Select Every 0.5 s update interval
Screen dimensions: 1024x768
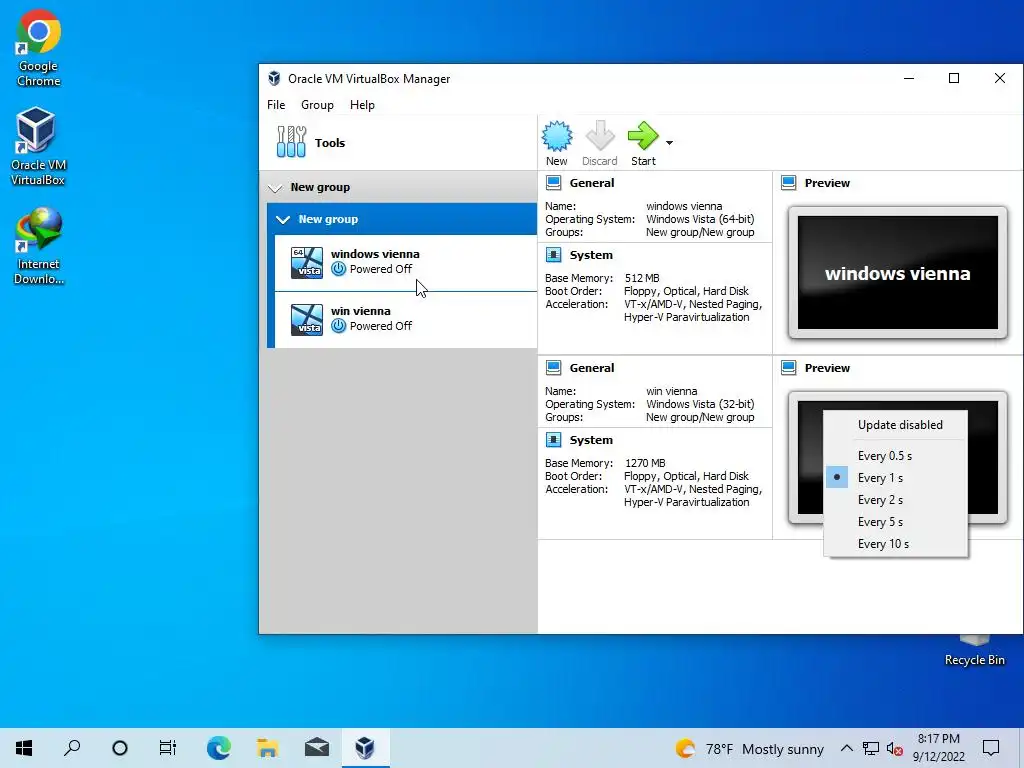coord(895,456)
